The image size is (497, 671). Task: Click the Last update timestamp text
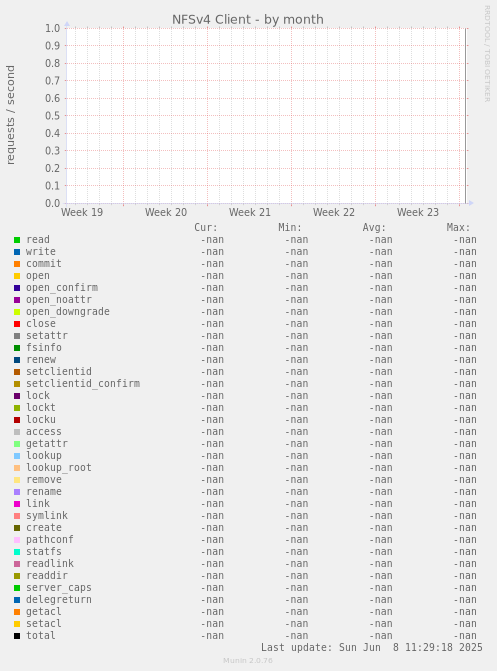click(x=372, y=647)
